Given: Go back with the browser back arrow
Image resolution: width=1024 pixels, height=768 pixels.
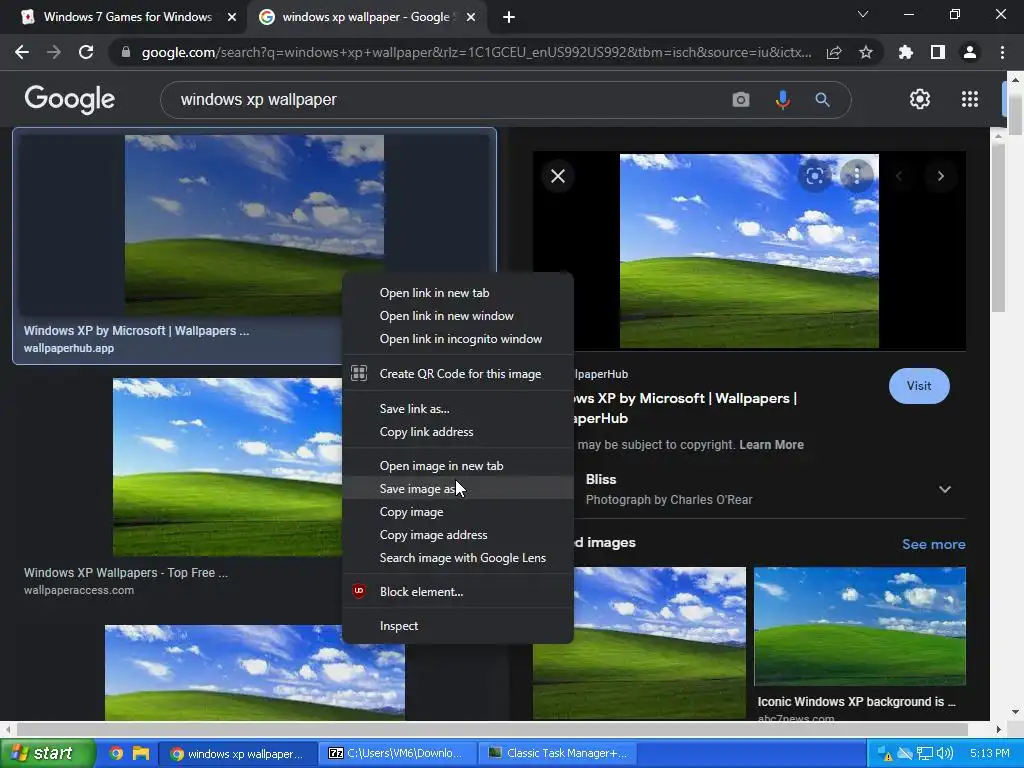Looking at the screenshot, I should click(x=22, y=52).
